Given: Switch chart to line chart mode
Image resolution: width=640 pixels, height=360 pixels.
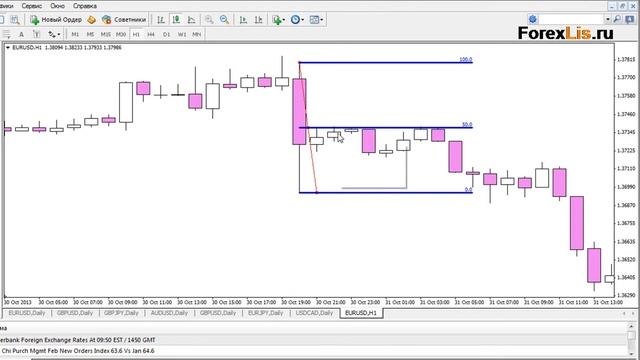Looking at the screenshot, I should [x=191, y=20].
